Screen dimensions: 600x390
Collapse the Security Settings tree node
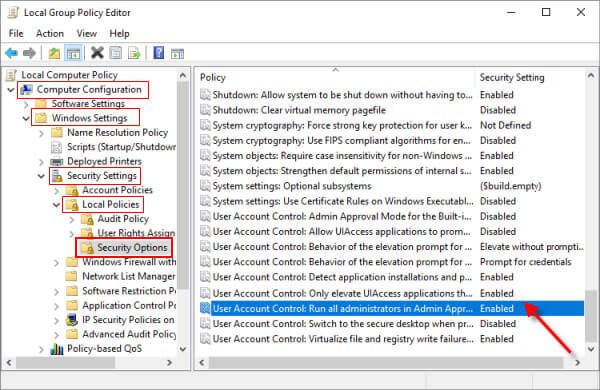41,176
